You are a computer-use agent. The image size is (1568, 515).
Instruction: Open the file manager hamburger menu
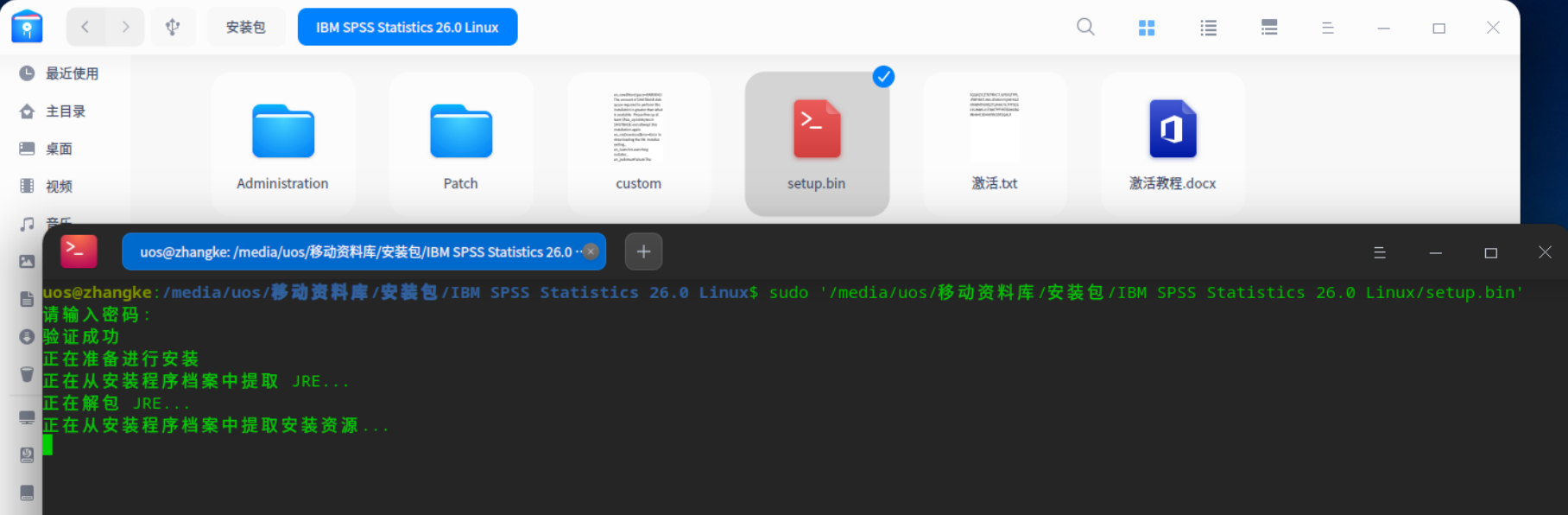coord(1328,28)
